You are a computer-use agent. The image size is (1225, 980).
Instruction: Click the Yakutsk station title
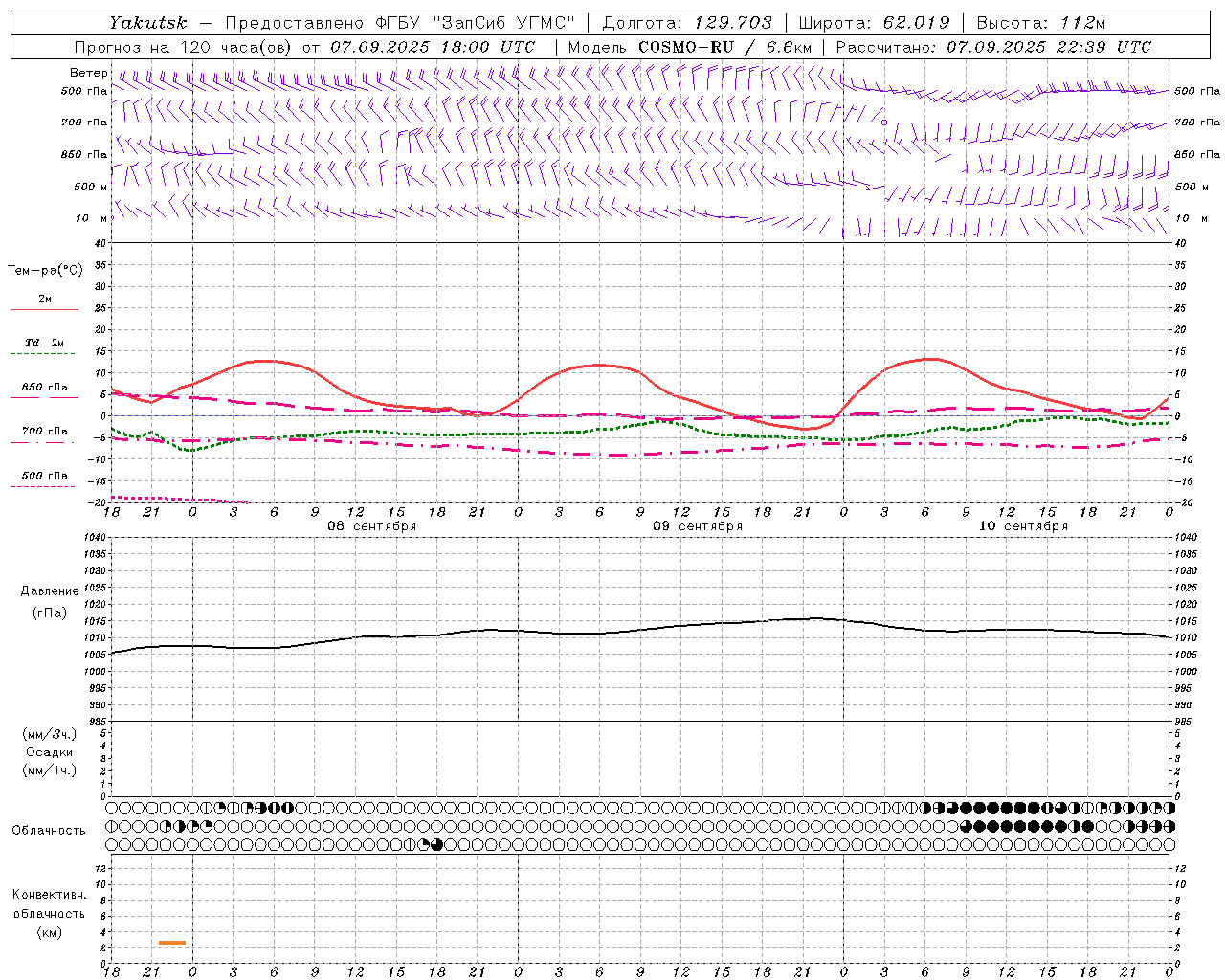pos(148,23)
